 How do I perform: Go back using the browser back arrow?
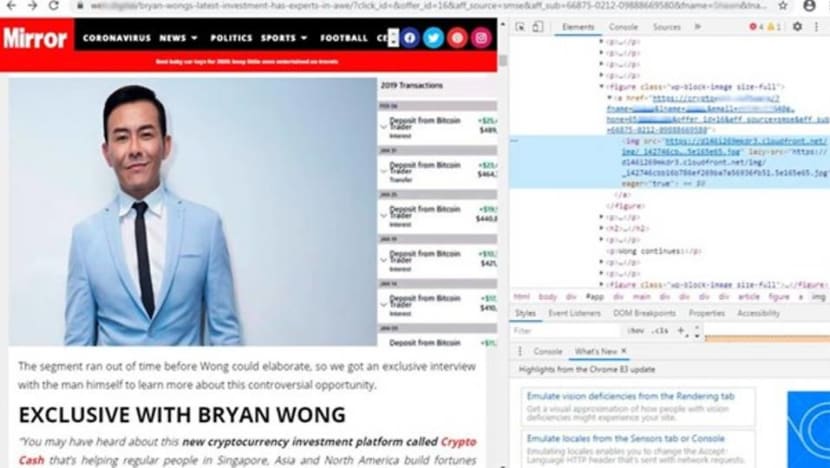11,6
